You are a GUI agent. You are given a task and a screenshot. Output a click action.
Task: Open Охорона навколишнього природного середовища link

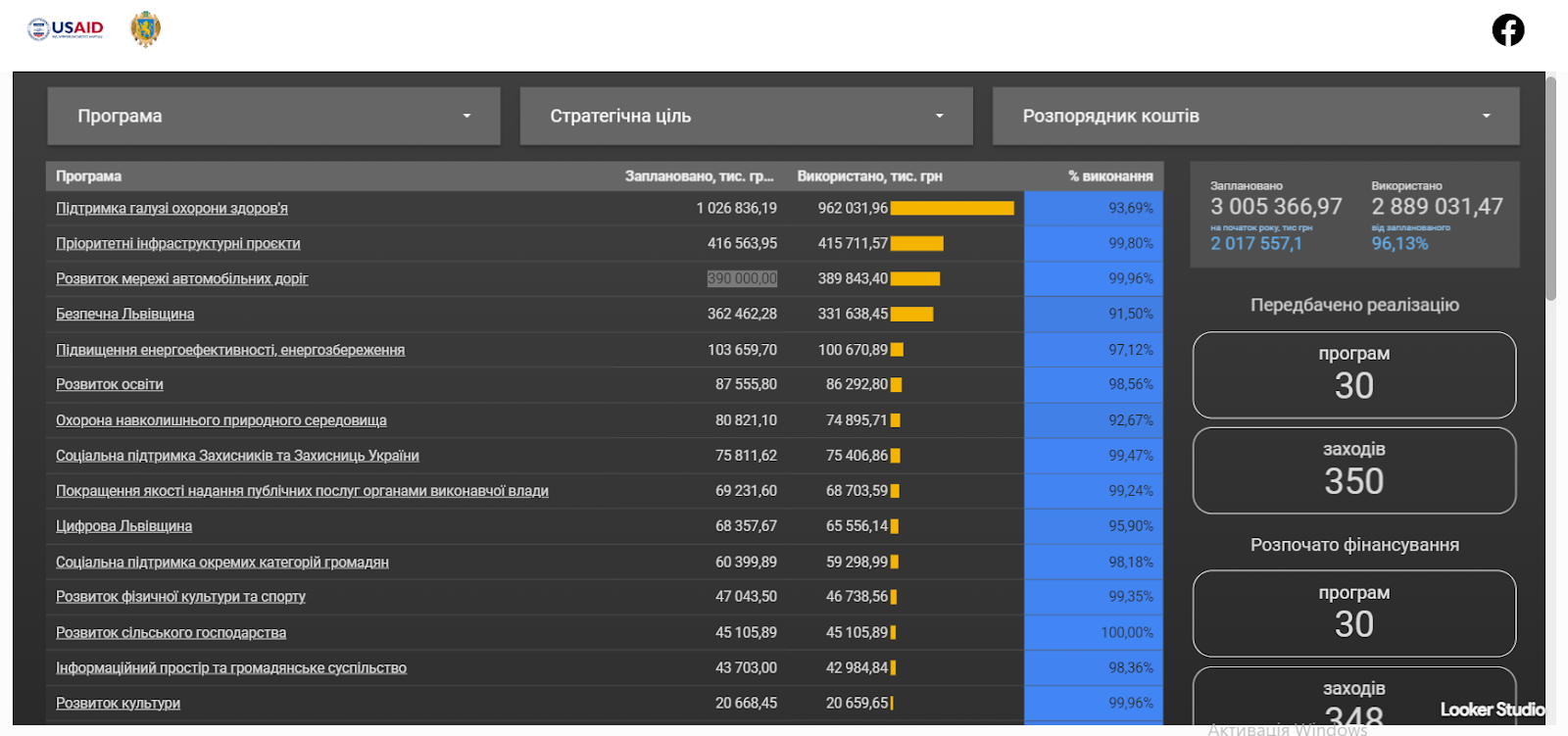(220, 420)
